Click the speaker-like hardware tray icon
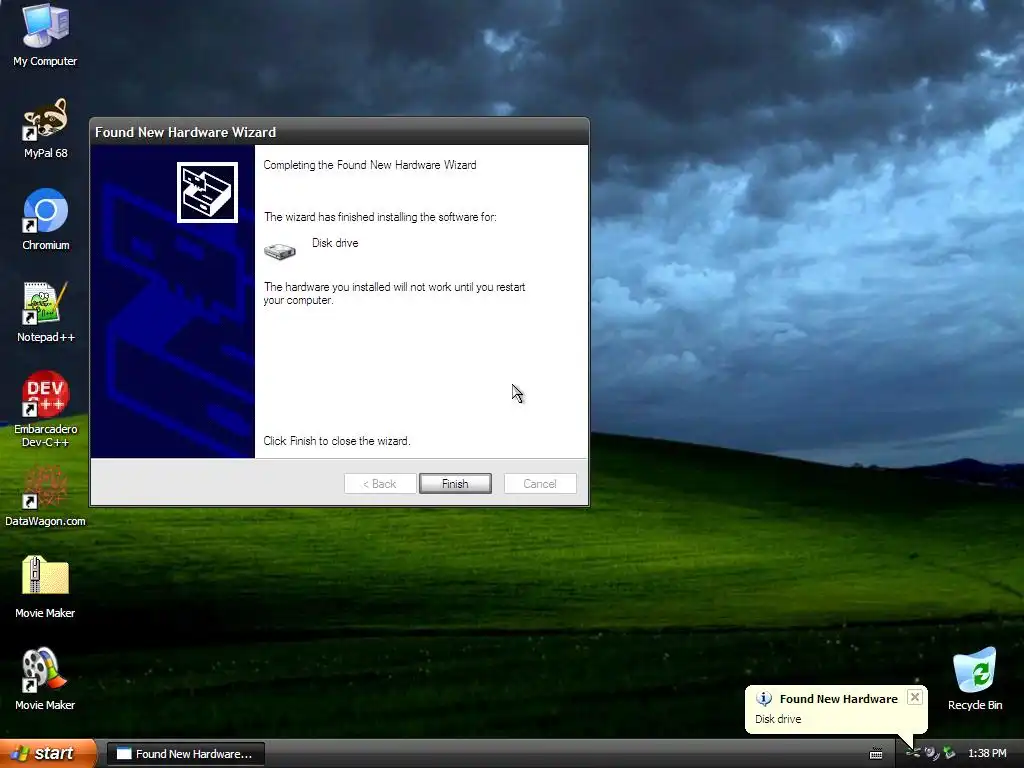 point(931,754)
